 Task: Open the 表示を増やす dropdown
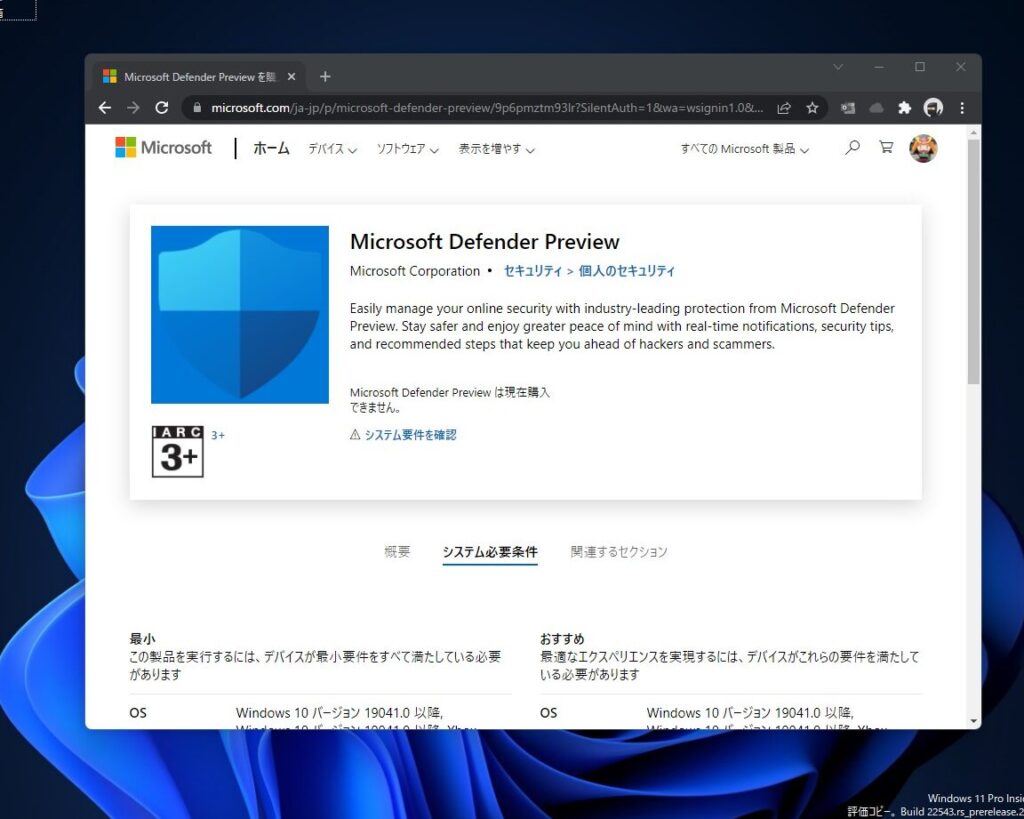[x=496, y=149]
